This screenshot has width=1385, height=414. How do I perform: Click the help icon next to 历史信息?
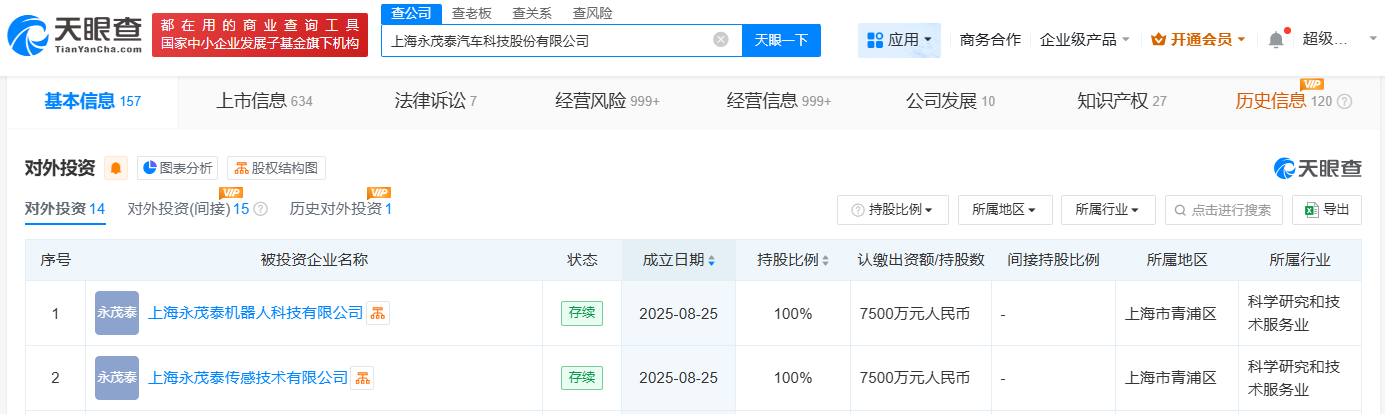(1345, 101)
